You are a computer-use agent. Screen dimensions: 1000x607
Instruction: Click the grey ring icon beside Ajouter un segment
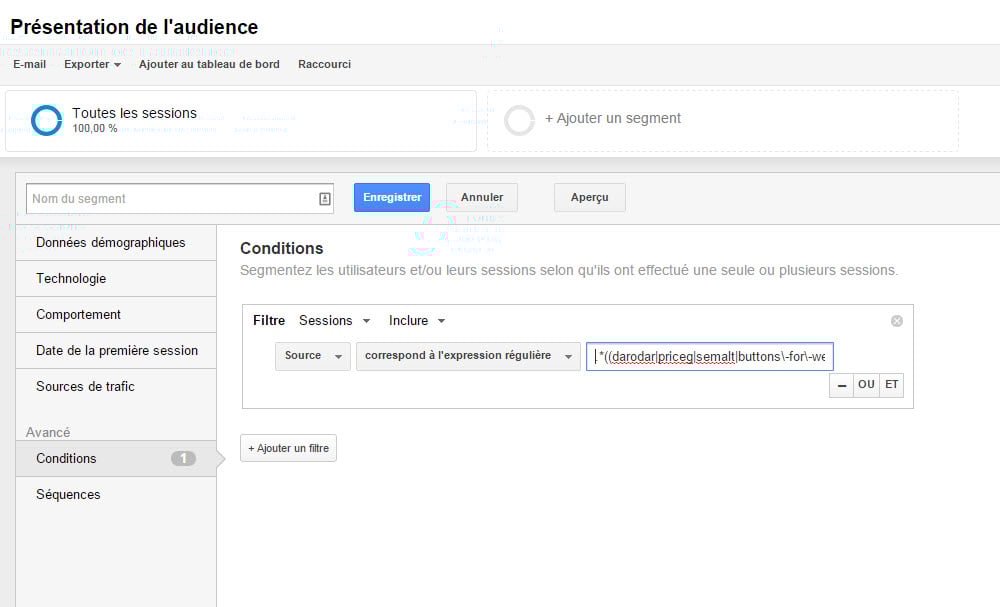click(519, 120)
